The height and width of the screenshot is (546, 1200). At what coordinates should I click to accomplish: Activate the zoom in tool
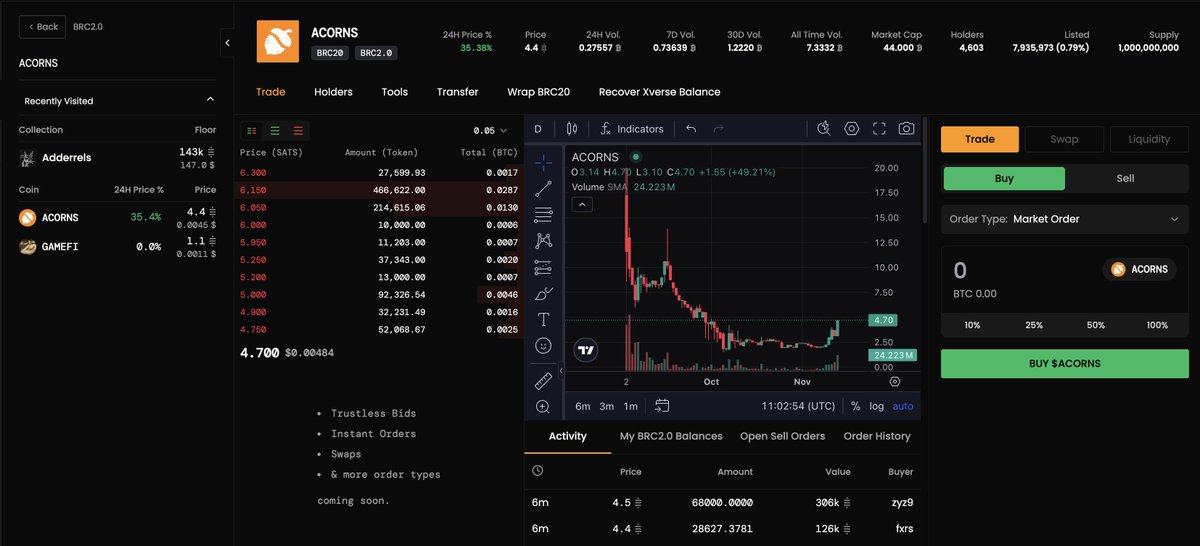[543, 407]
